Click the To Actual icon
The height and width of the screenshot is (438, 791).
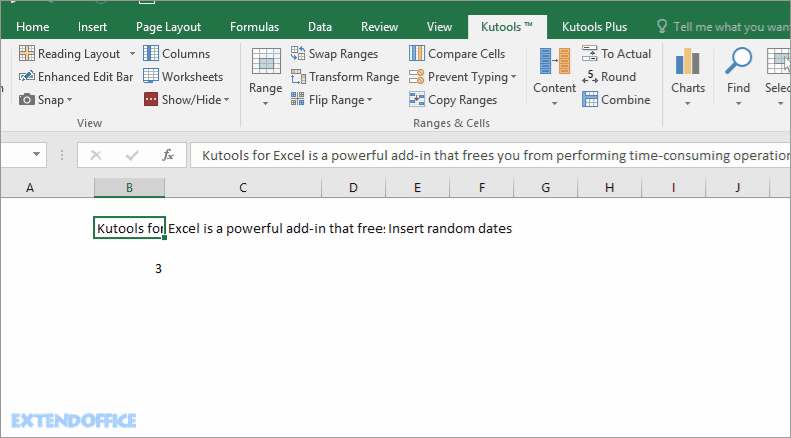click(590, 53)
